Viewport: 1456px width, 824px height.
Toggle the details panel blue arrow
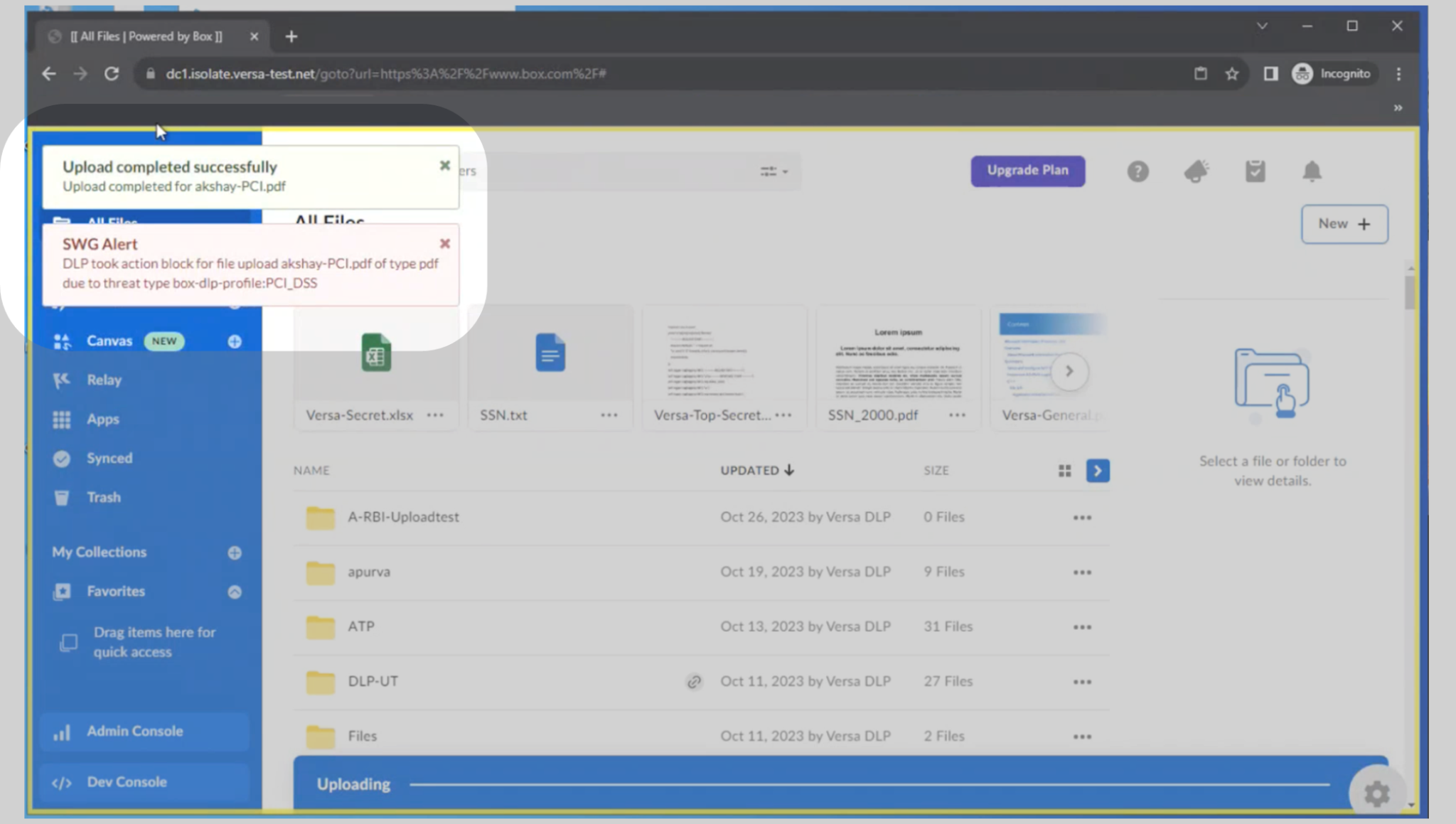1097,471
